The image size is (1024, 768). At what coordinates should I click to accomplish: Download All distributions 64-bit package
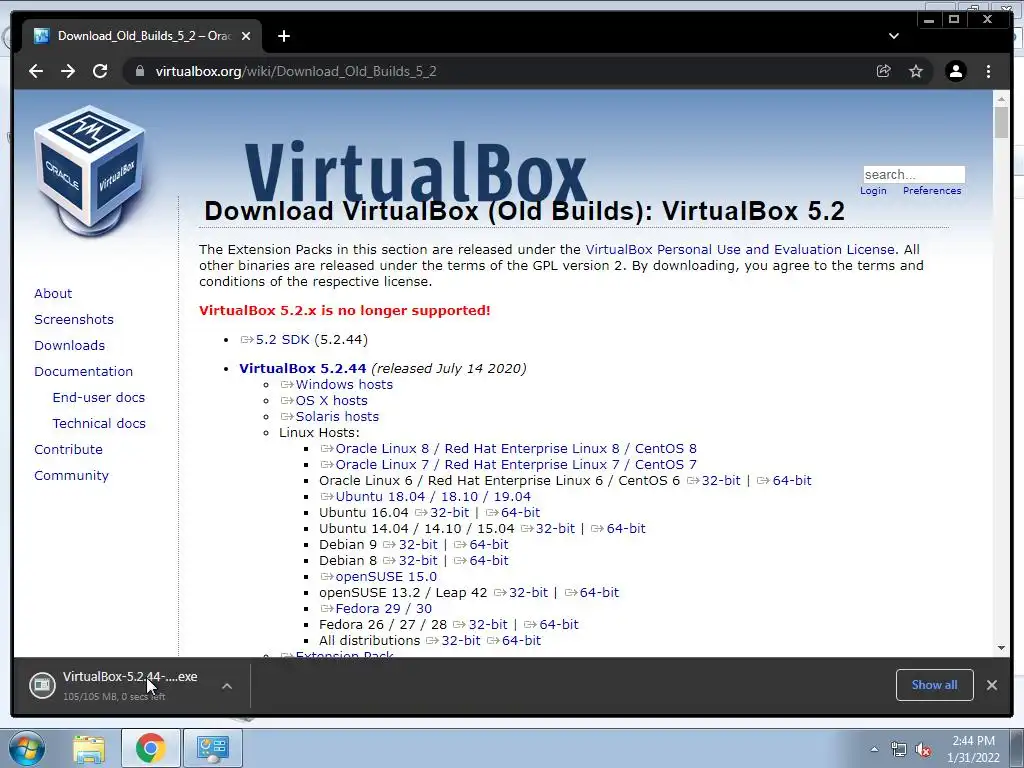pyautogui.click(x=514, y=641)
